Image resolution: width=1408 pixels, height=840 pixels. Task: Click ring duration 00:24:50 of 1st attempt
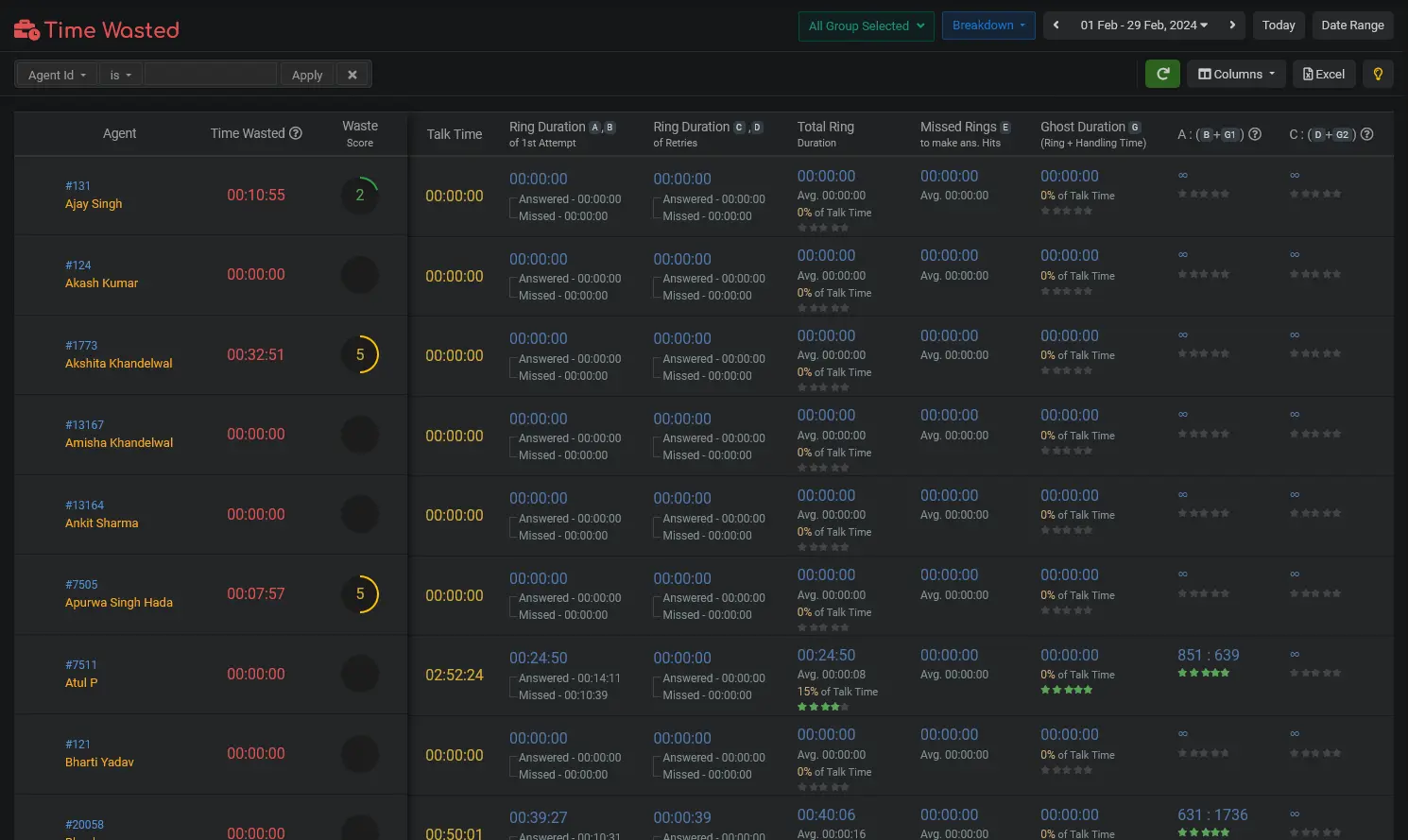pos(539,658)
